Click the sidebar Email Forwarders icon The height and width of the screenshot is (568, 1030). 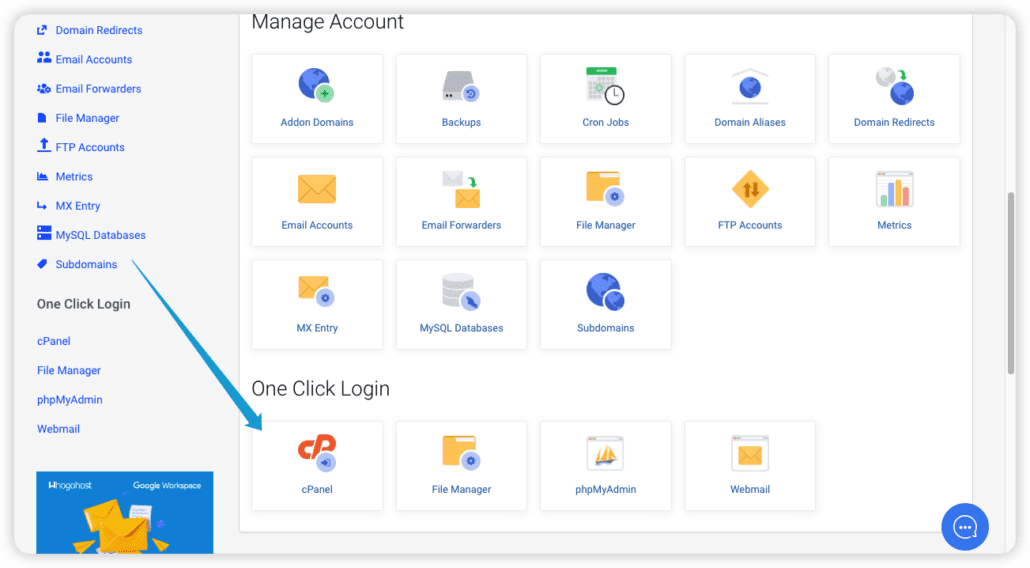point(44,88)
